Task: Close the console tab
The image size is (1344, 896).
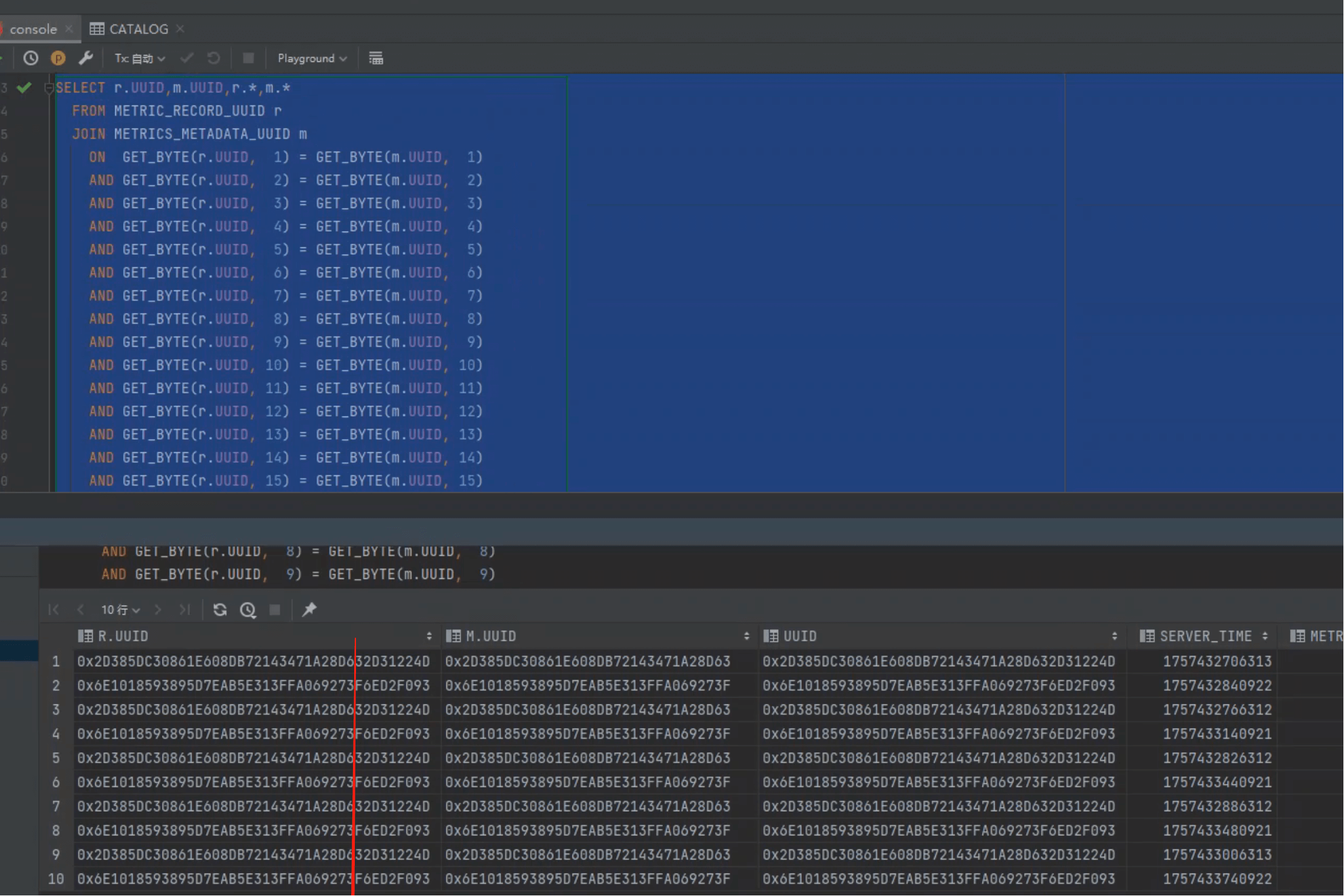Action: click(69, 29)
